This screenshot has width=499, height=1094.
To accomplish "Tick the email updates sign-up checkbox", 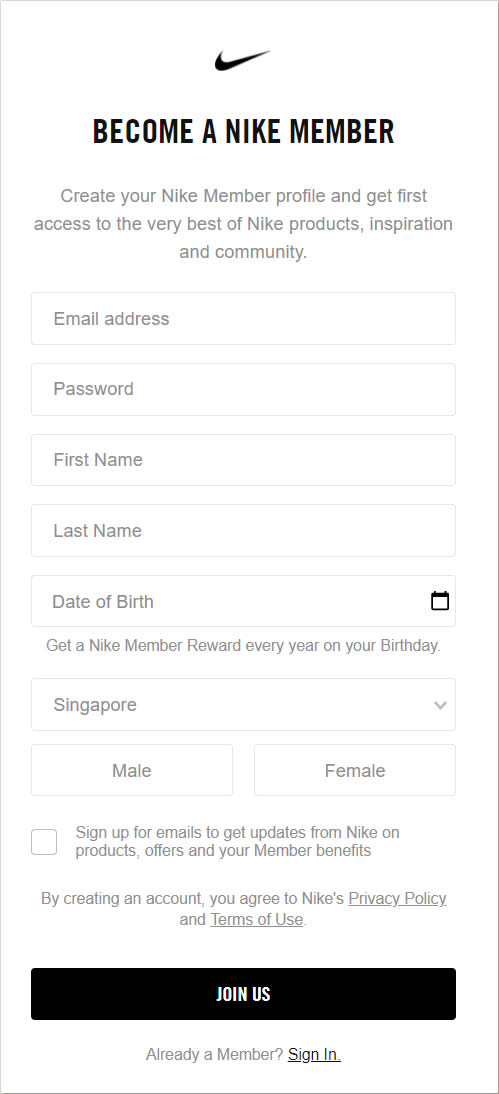I will click(44, 842).
